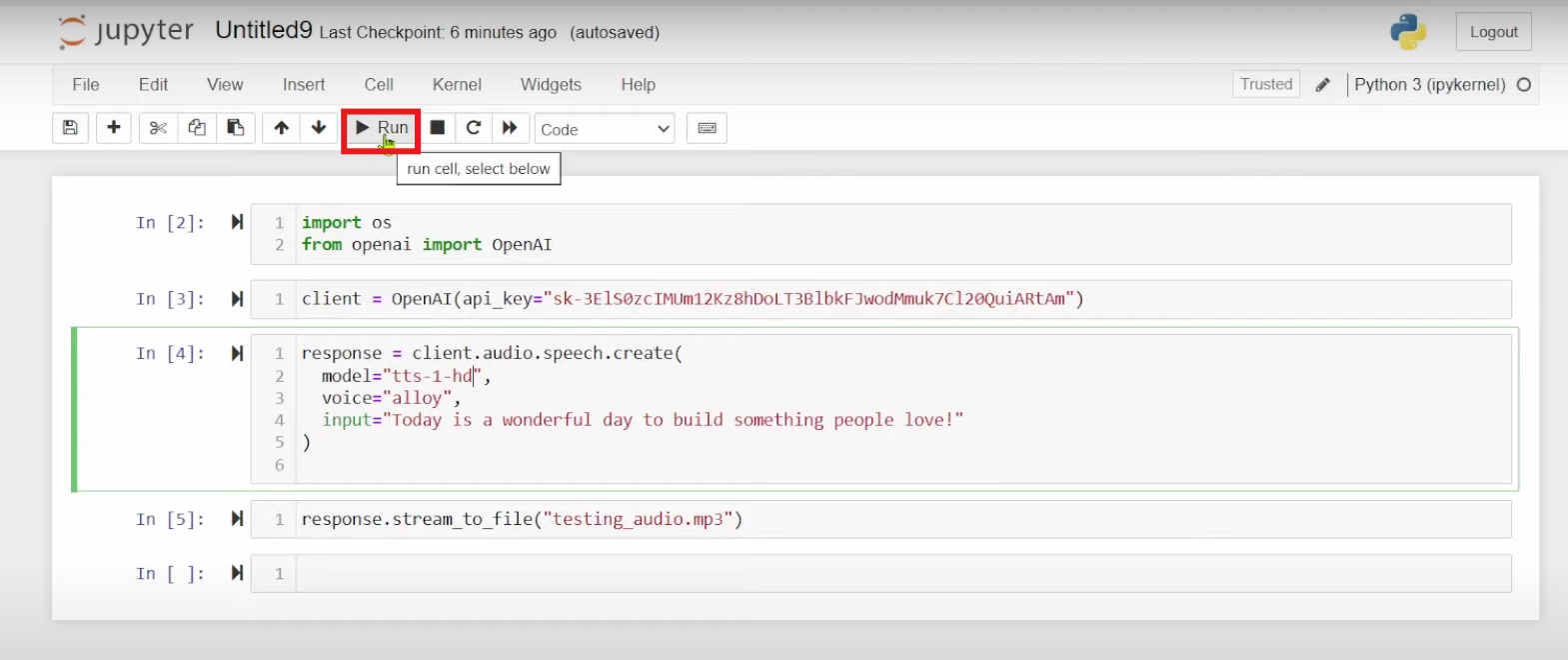
Task: Click the "tts-1-hd" model string
Action: 432,376
